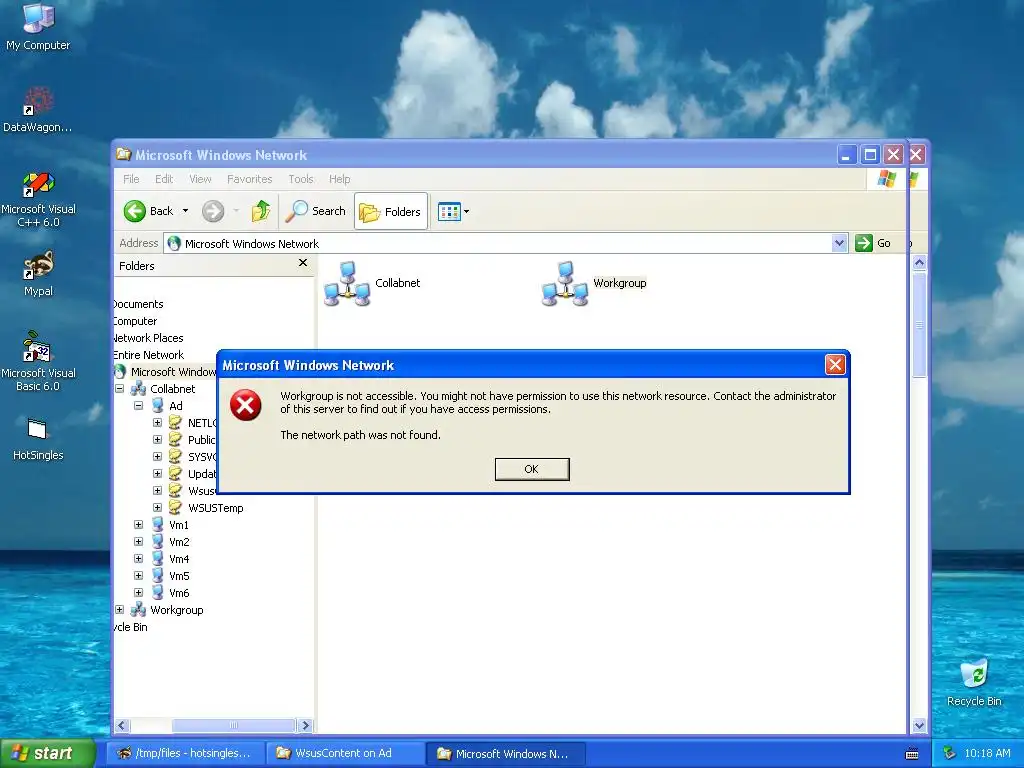Click the vertical scrollbar up arrow
The width and height of the screenshot is (1024, 768).
[919, 263]
